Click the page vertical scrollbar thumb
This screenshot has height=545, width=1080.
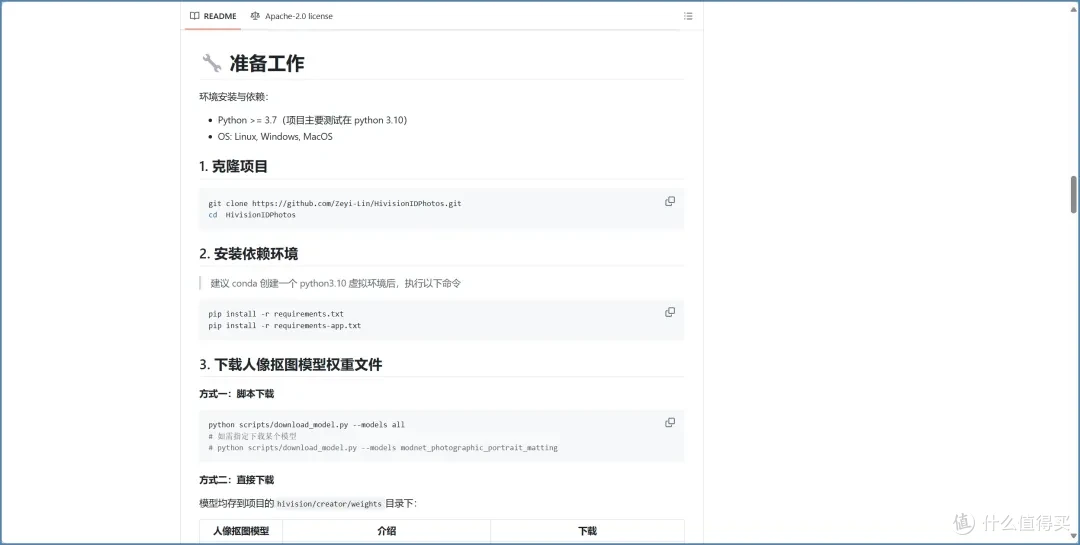point(1073,195)
